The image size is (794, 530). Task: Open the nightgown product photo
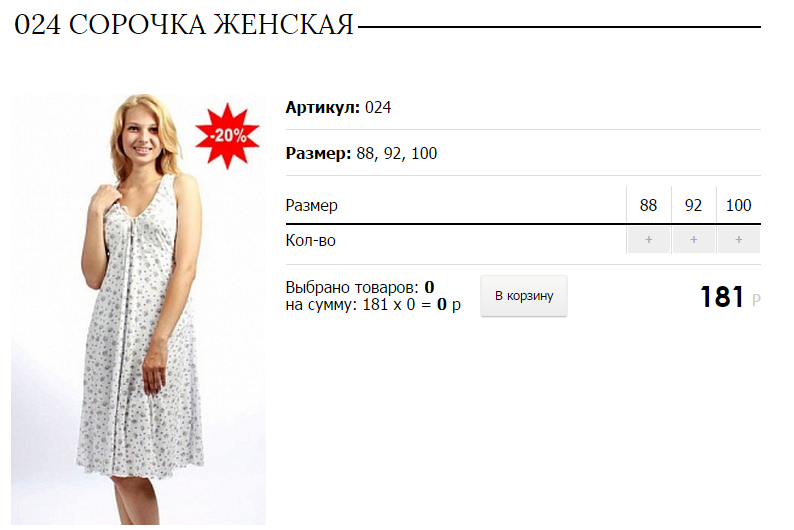coord(138,309)
